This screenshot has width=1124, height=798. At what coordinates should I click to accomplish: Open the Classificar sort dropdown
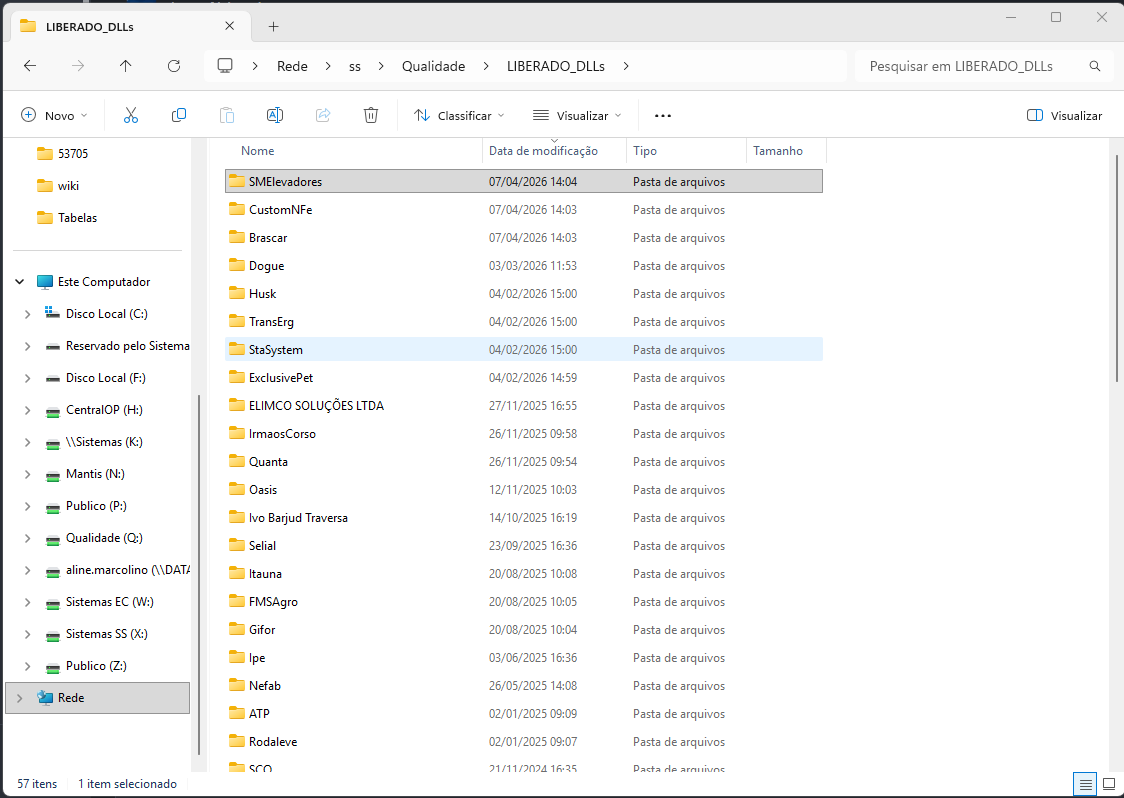tap(459, 115)
